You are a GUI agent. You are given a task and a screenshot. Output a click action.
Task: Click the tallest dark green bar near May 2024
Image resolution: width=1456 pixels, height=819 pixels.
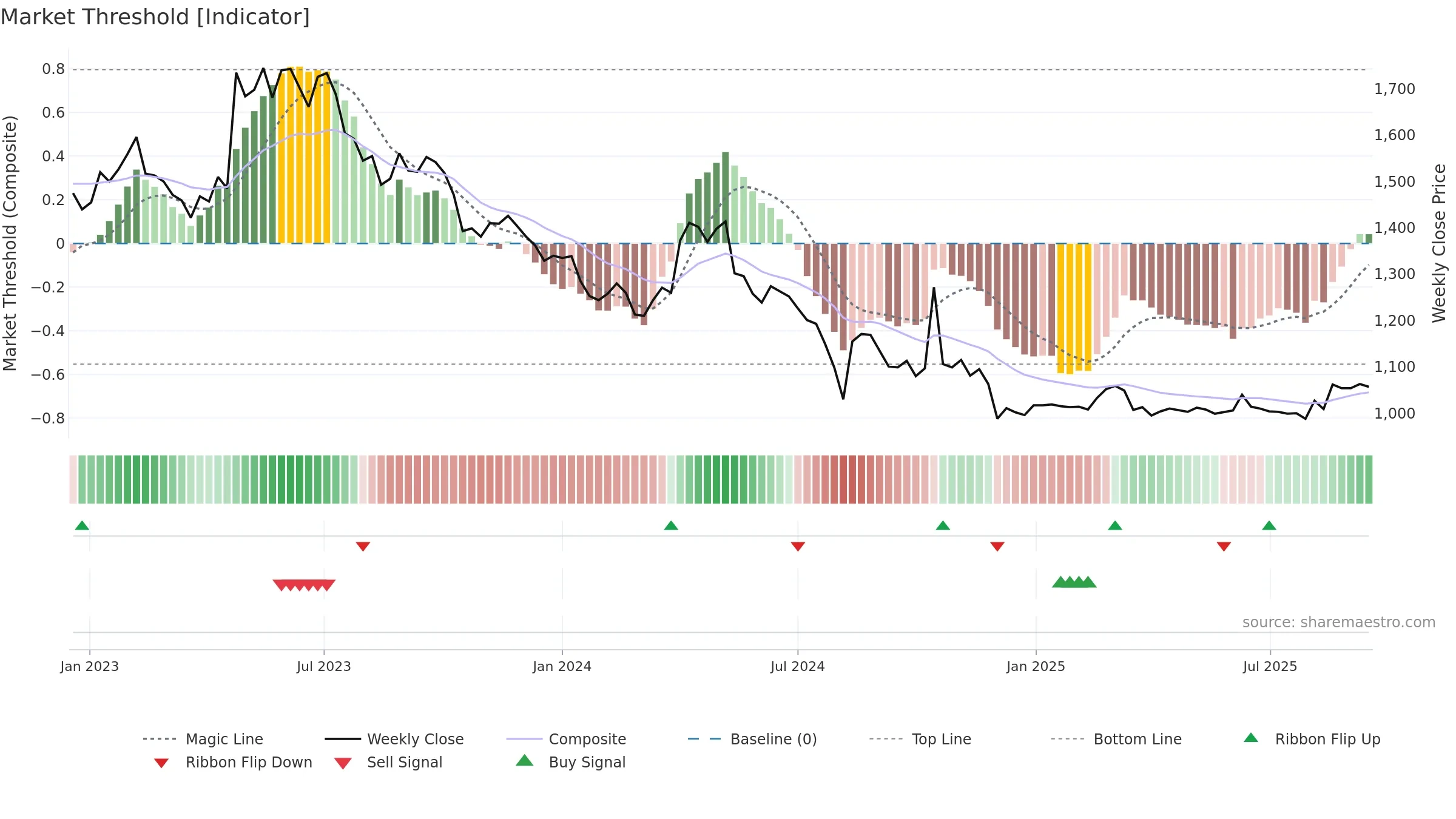coord(726,198)
